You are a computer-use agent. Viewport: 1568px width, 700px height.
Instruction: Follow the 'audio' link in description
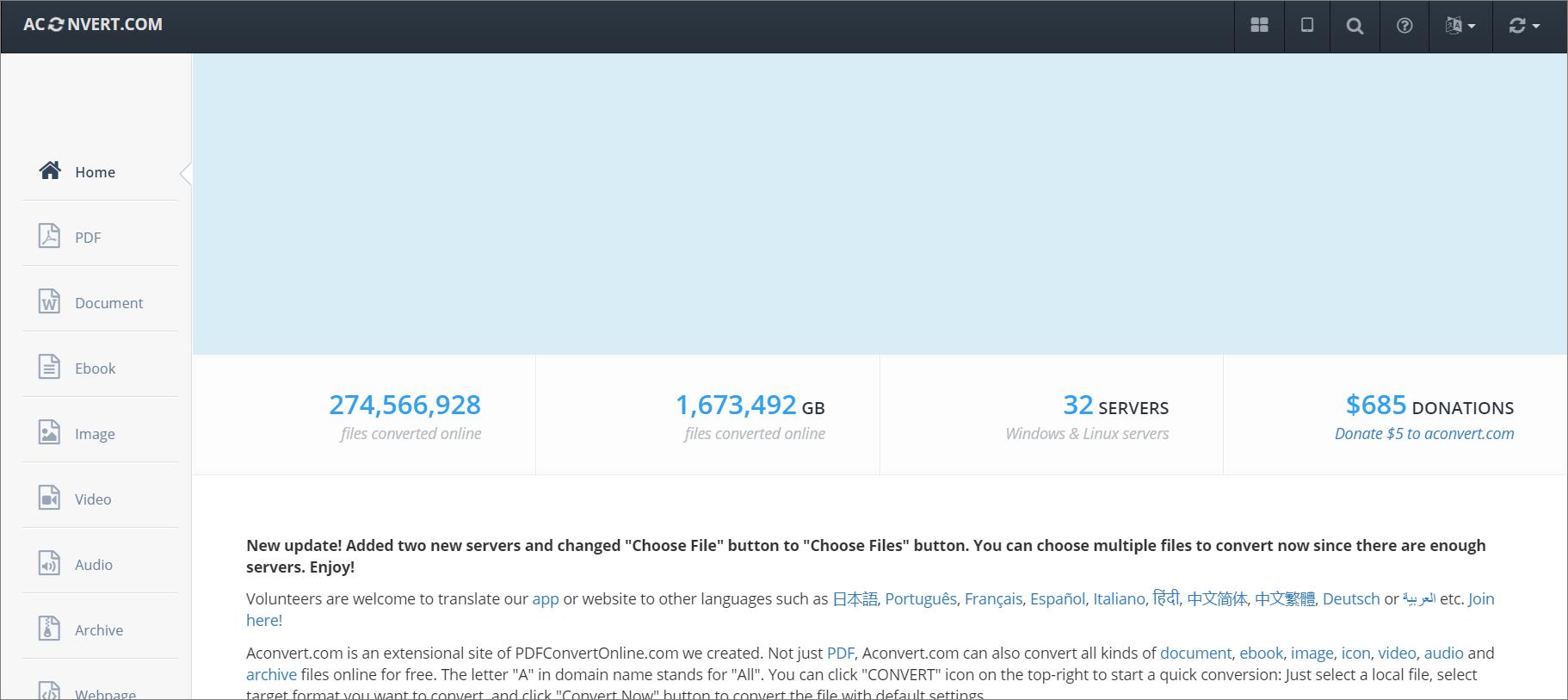click(x=1444, y=654)
